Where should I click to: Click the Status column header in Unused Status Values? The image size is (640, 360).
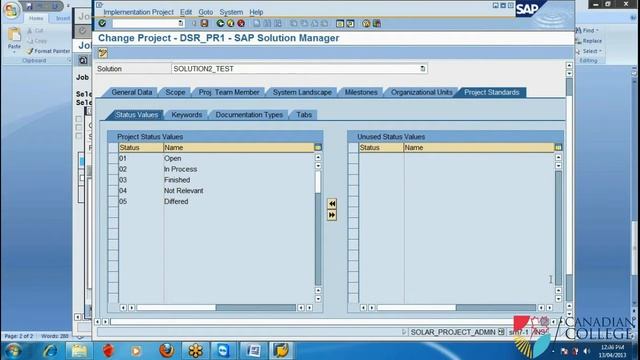pyautogui.click(x=381, y=147)
